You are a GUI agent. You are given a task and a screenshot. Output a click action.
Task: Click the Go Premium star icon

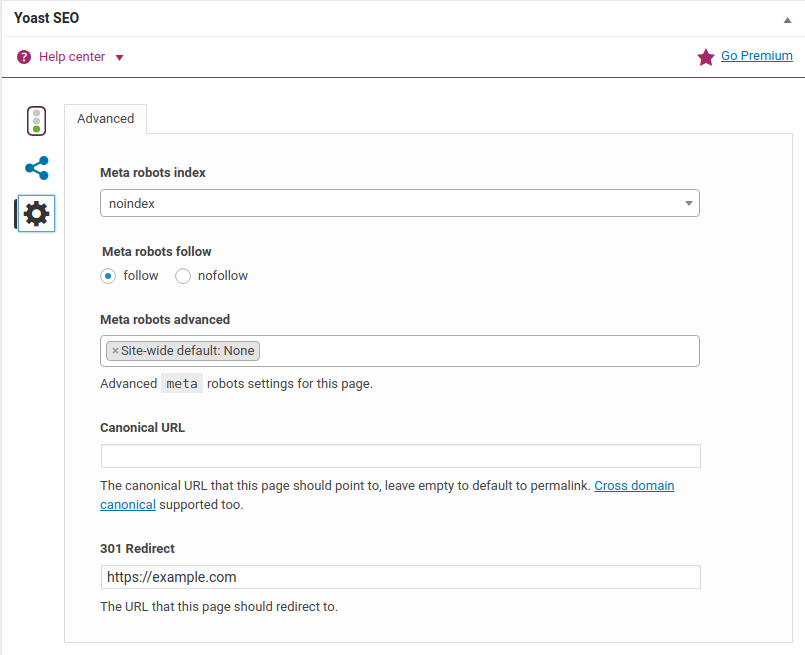point(706,57)
